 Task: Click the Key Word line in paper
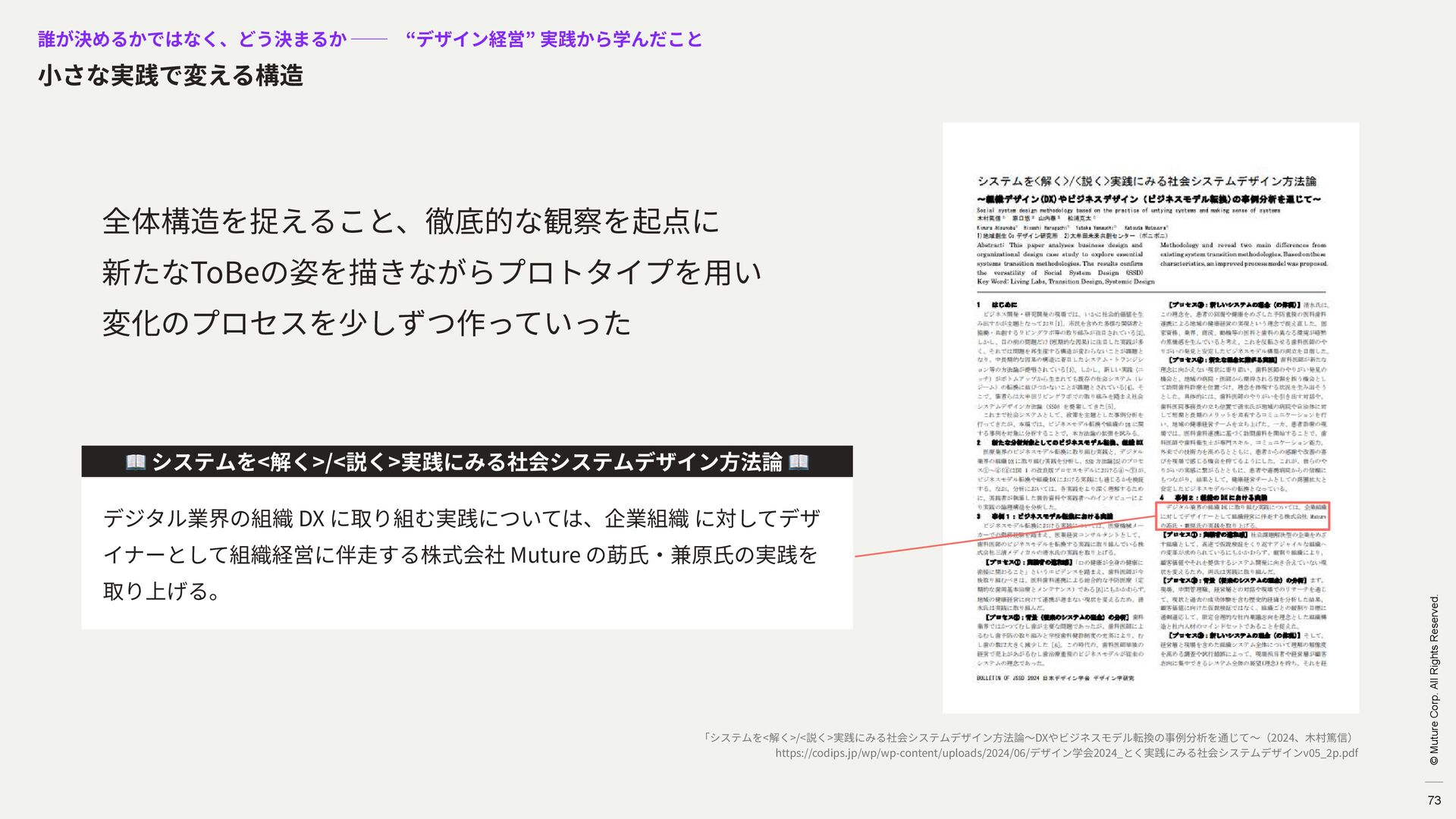click(x=1065, y=281)
